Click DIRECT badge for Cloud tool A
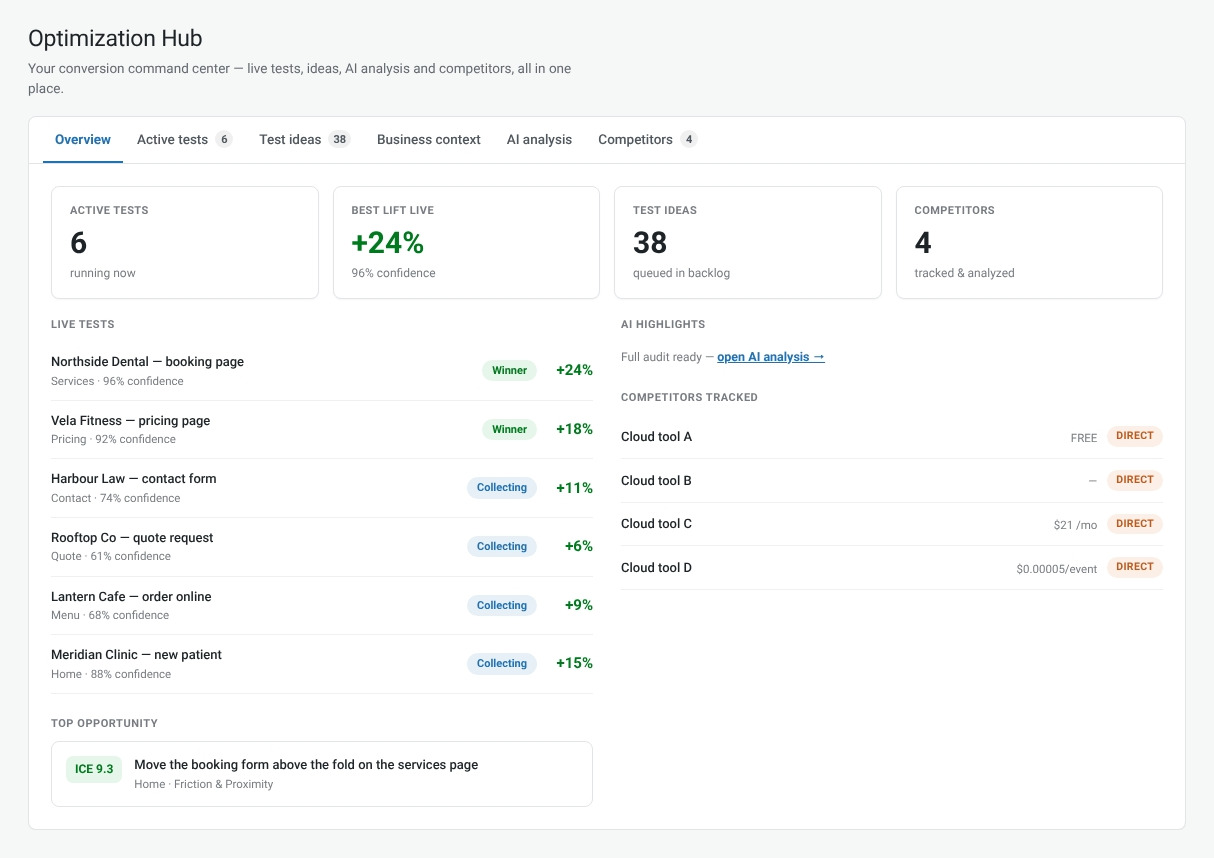The height and width of the screenshot is (858, 1214). click(x=1135, y=436)
